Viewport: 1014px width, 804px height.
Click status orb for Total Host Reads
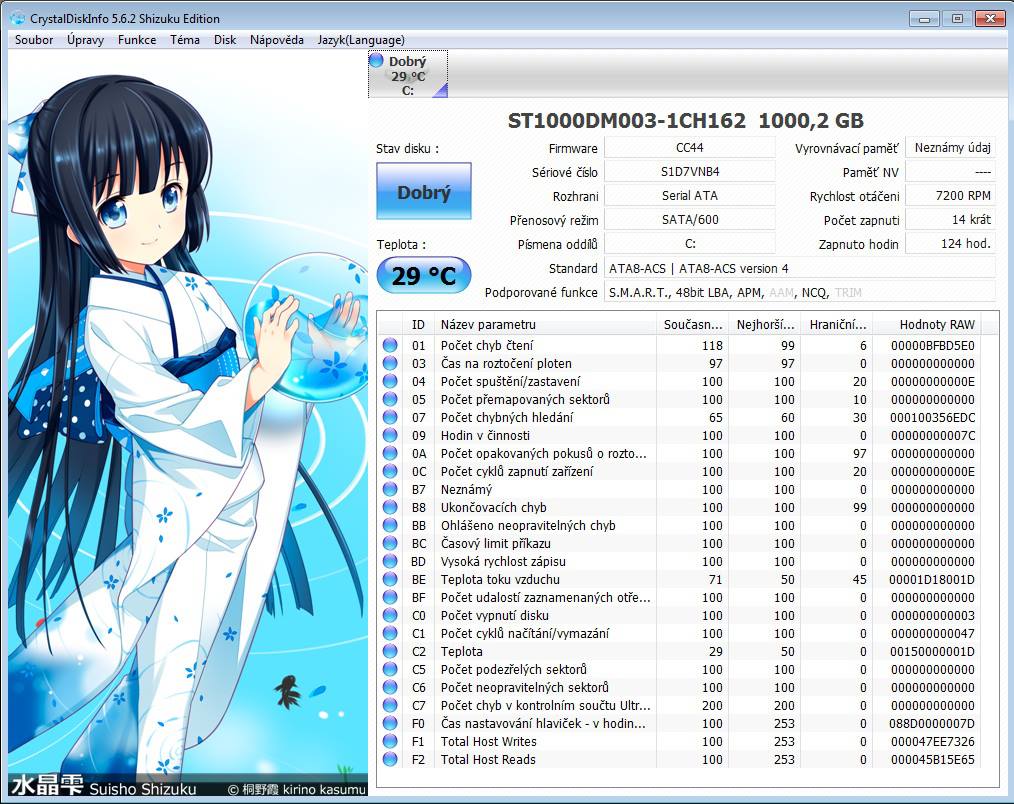[390, 759]
